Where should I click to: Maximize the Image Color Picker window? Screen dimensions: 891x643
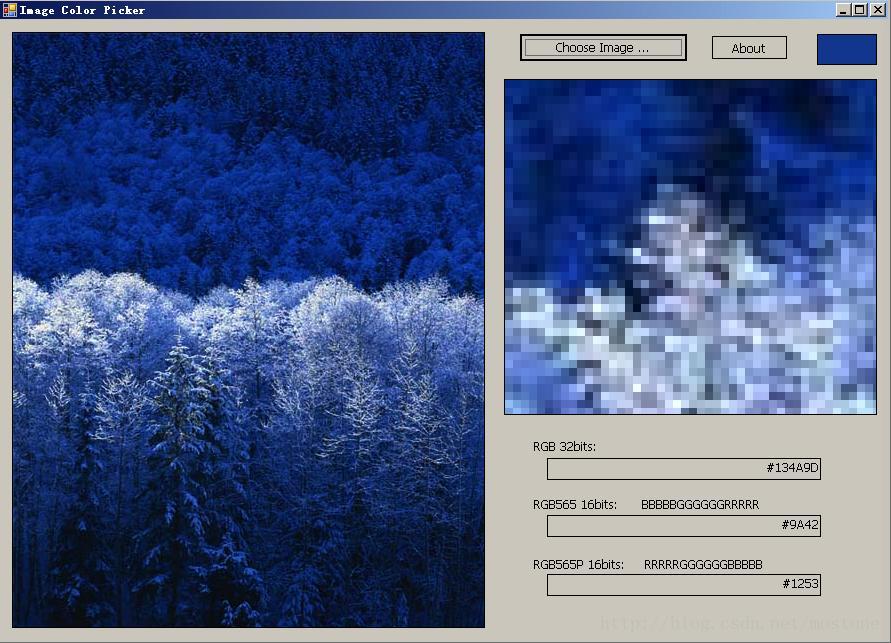coord(860,10)
